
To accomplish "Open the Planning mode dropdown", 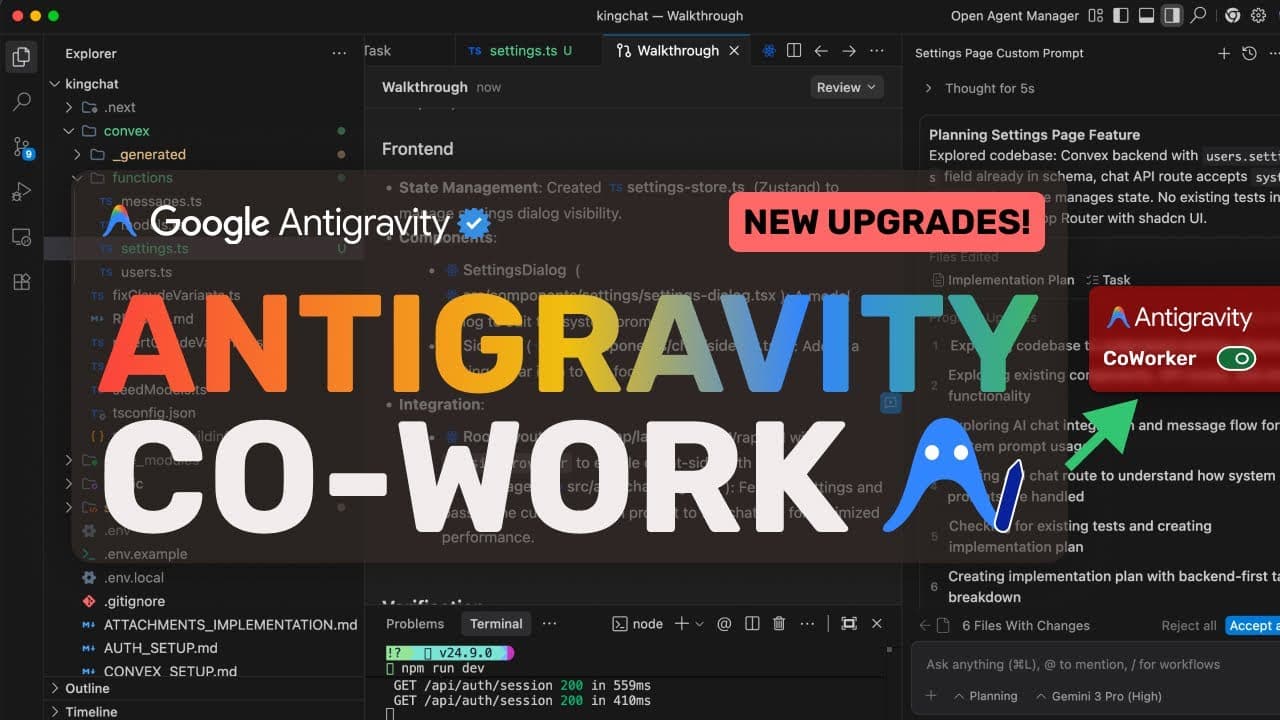I will [x=986, y=696].
